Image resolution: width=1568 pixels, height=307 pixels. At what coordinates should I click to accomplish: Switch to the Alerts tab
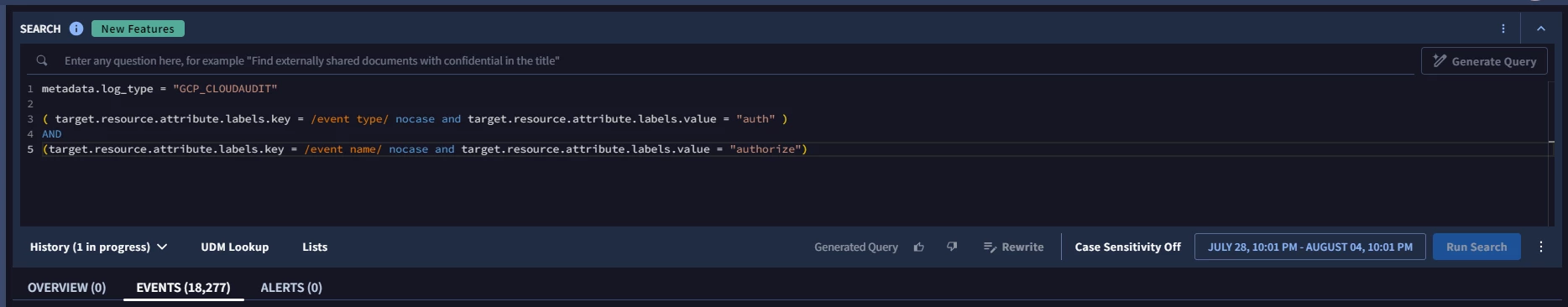(291, 288)
